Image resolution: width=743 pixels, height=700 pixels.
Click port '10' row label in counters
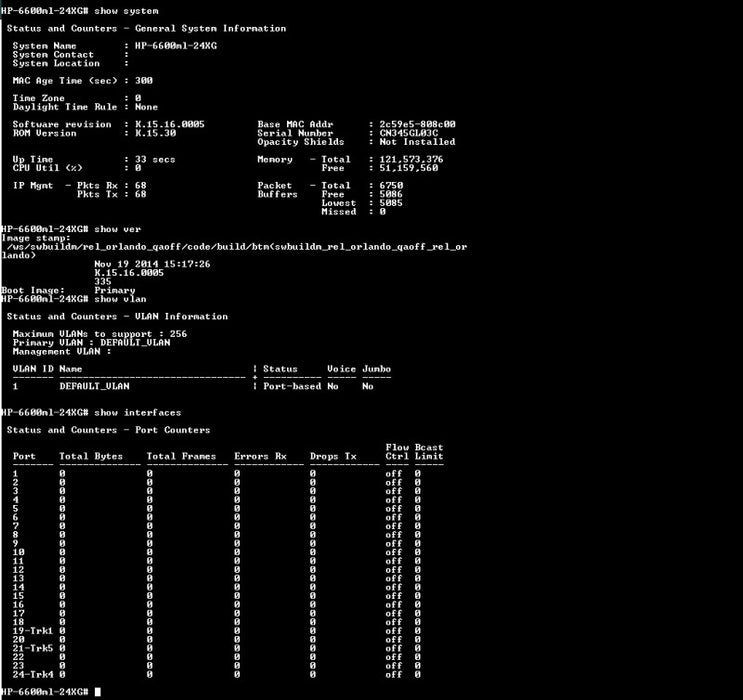click(x=18, y=552)
